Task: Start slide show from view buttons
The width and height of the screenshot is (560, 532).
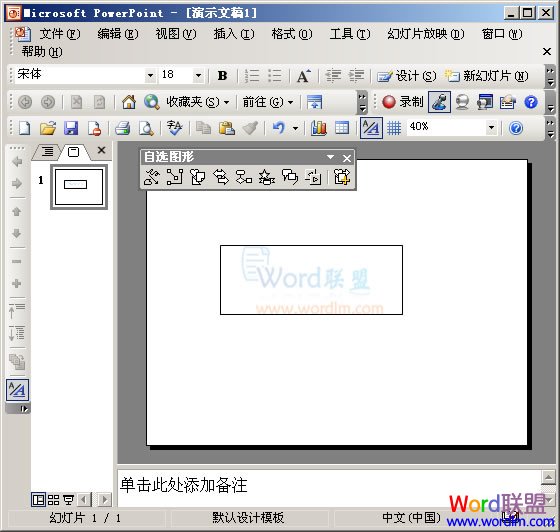Action: [x=69, y=500]
